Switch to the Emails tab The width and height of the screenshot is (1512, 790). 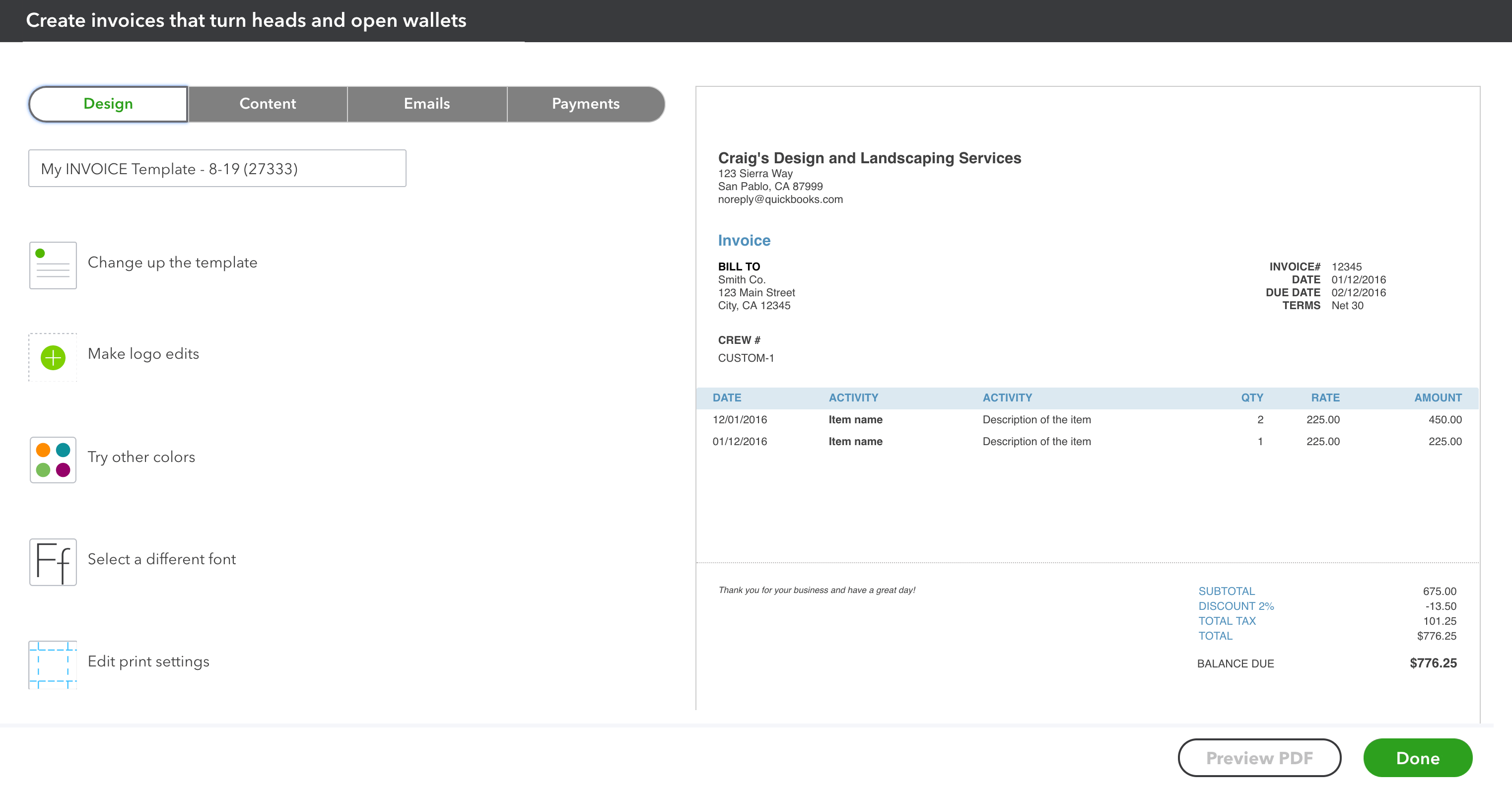427,104
